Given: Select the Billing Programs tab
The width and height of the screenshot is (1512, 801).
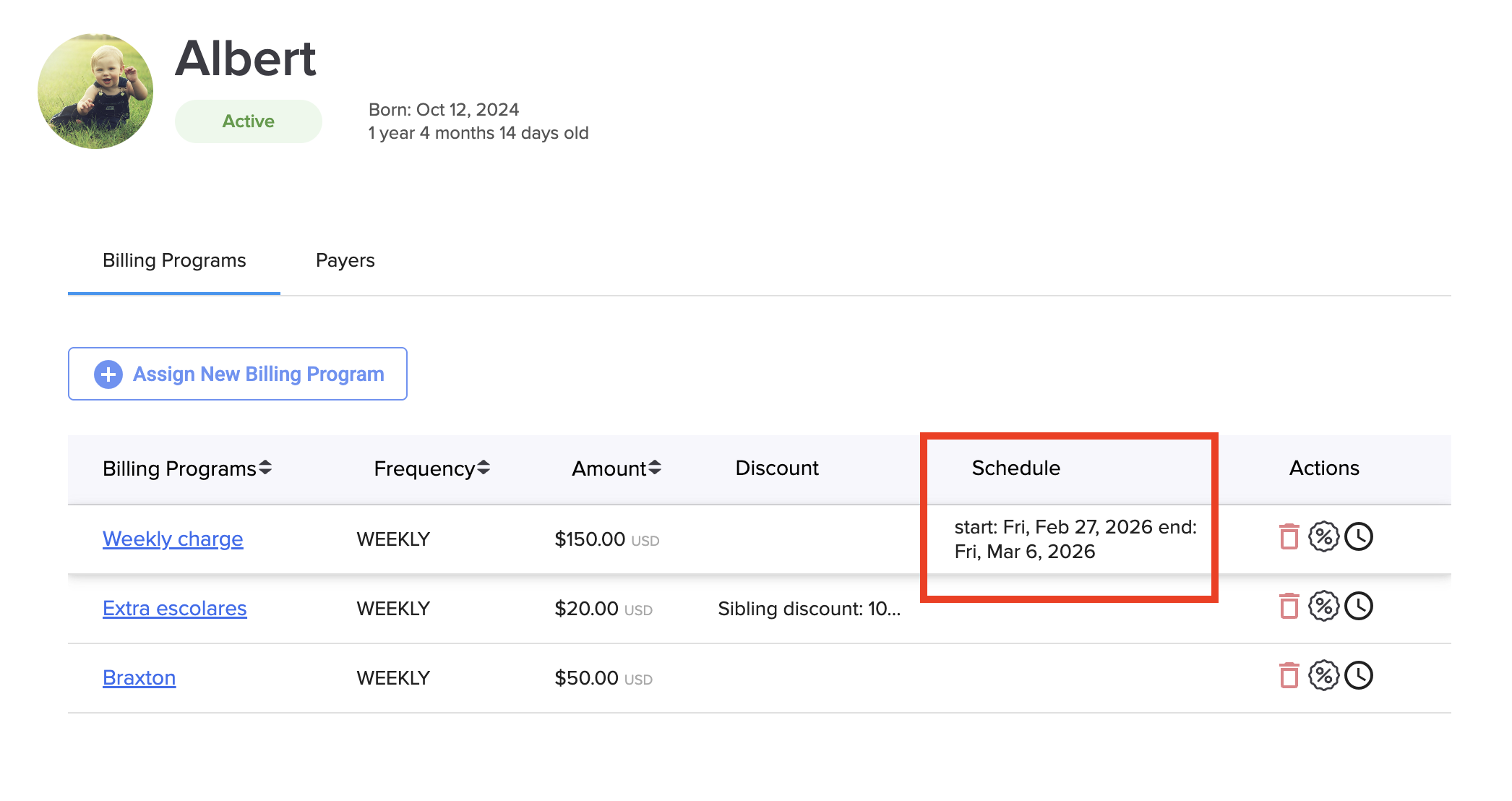Looking at the screenshot, I should pos(174,260).
